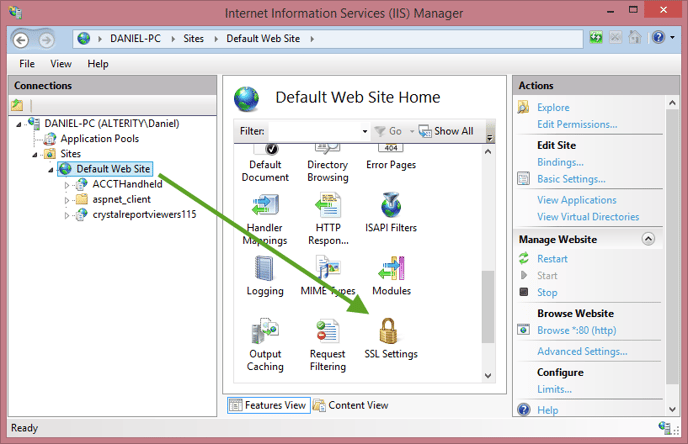Select Application Pools in the tree
688x444 pixels.
(x=100, y=139)
